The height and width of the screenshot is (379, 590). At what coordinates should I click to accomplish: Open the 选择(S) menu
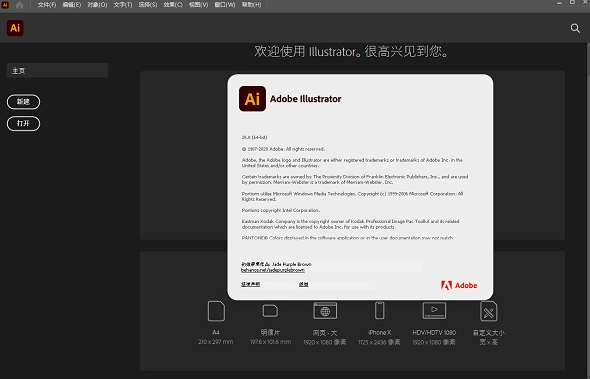[148, 5]
